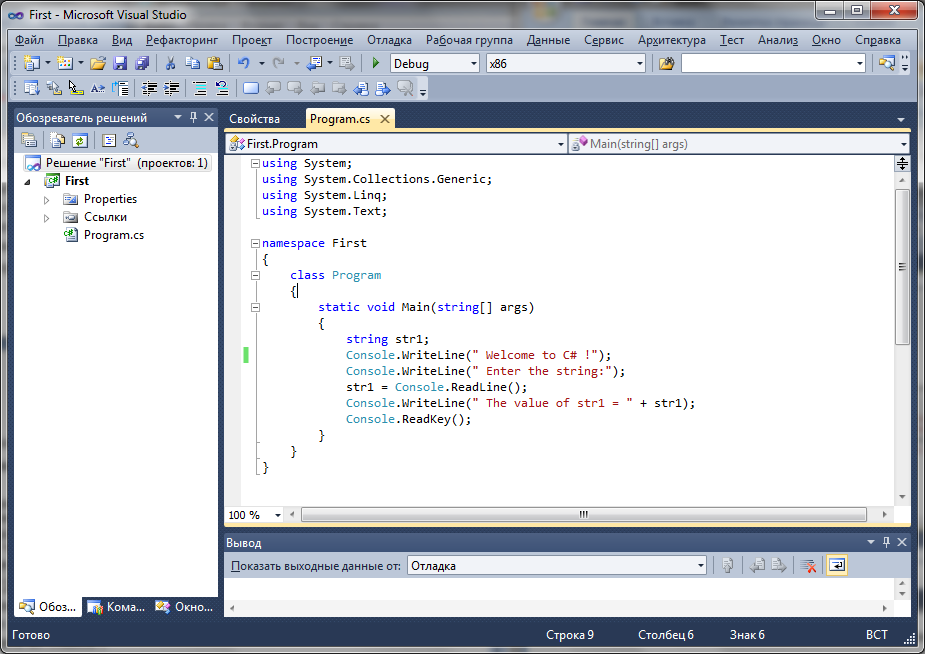Click the editor horizontal scrollbar thumb

tap(583, 514)
